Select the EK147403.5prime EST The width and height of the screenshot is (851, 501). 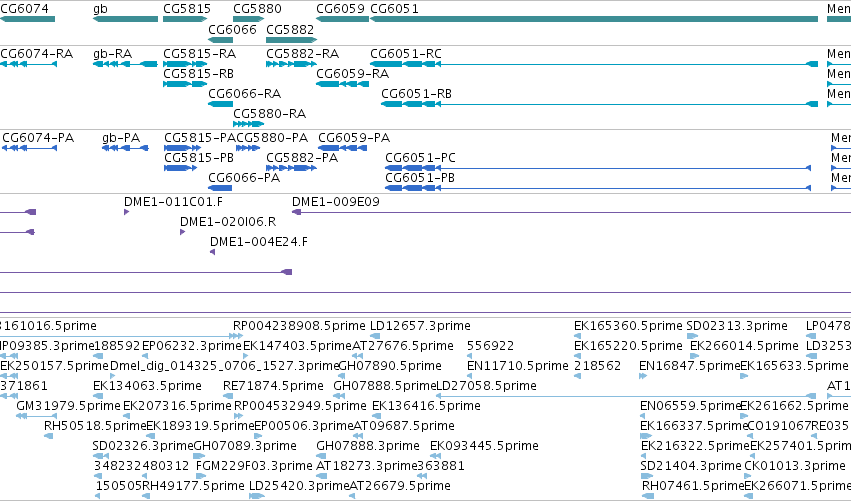[x=247, y=357]
